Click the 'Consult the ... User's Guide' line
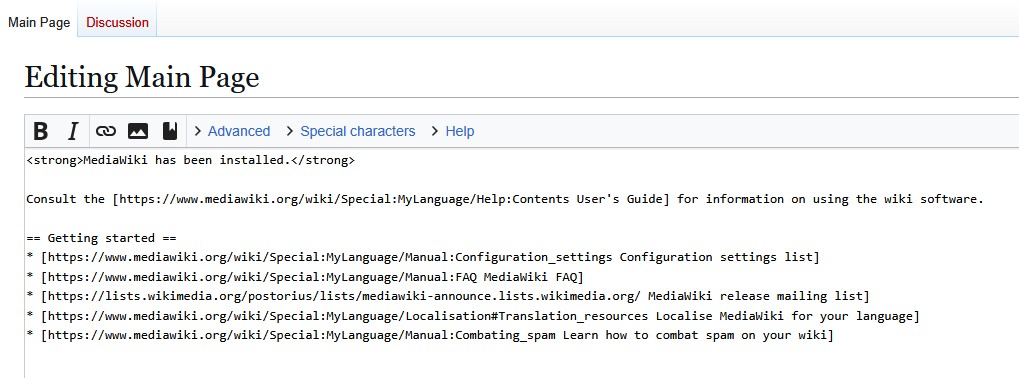The width and height of the screenshot is (1019, 378). (505, 199)
